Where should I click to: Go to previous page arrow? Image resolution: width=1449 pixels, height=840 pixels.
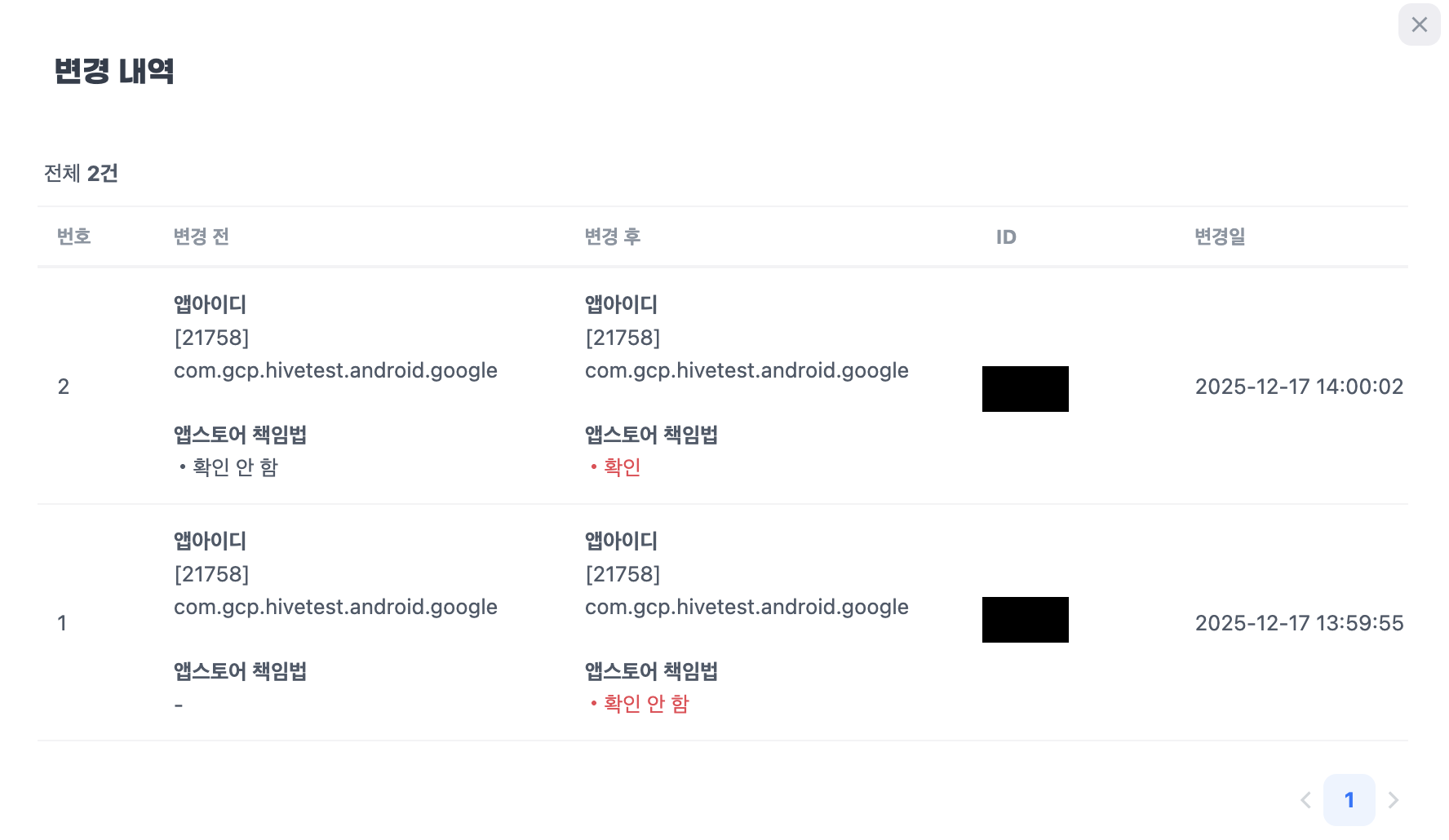[1305, 800]
